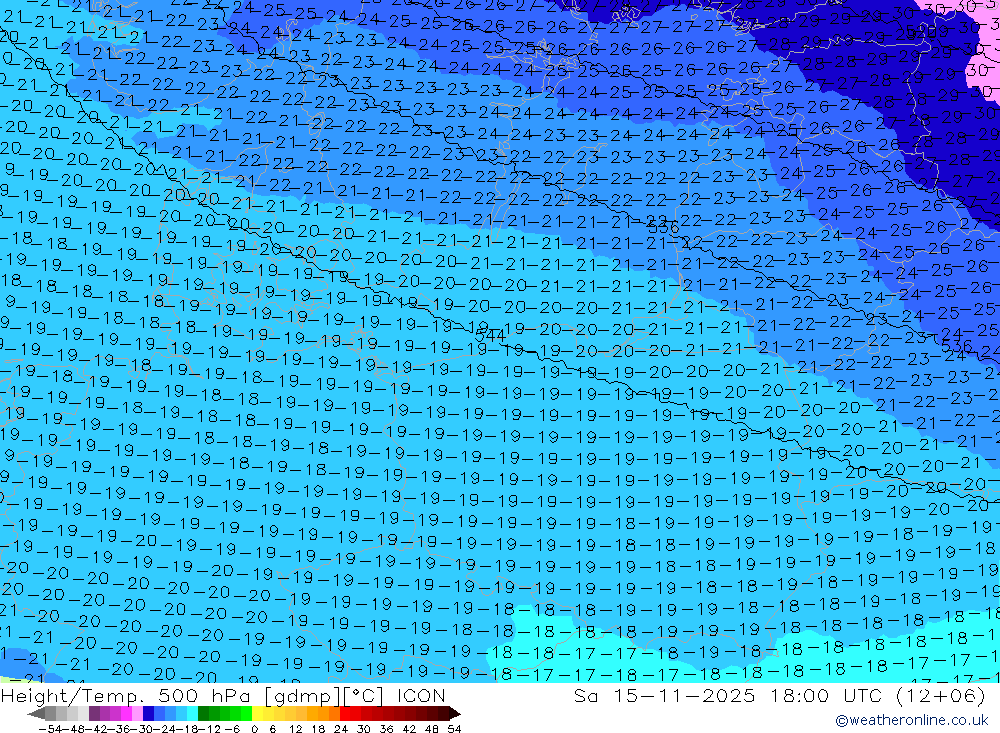Click the left grey arrow end of the color bar
This screenshot has width=1000, height=733.
pyautogui.click(x=36, y=713)
